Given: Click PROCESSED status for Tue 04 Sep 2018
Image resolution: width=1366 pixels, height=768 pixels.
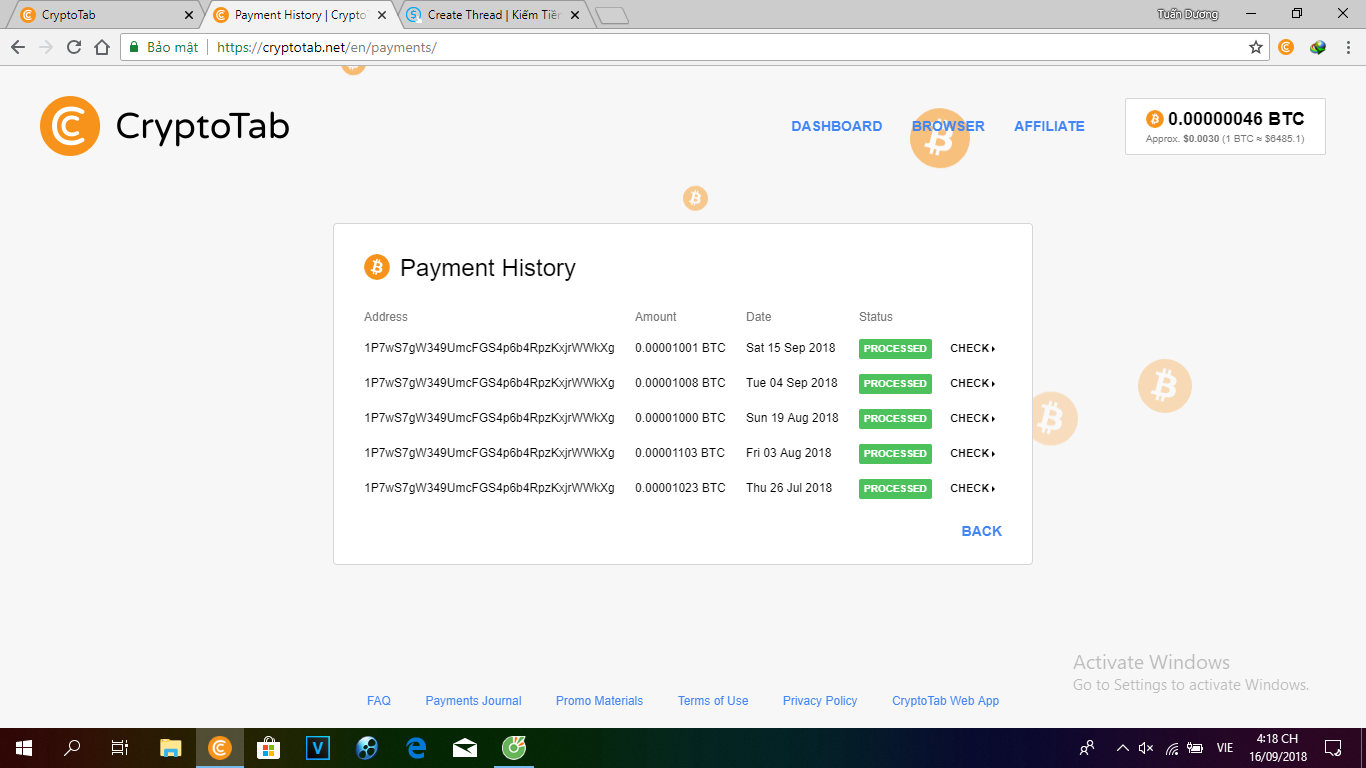Looking at the screenshot, I should [x=895, y=384].
